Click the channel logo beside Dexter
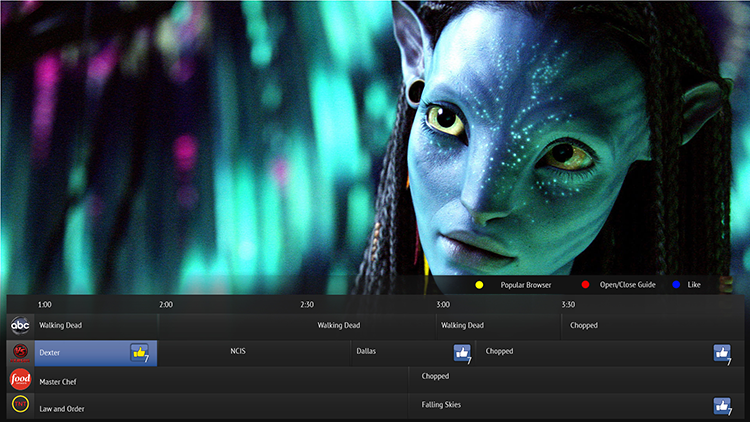 tap(20, 353)
